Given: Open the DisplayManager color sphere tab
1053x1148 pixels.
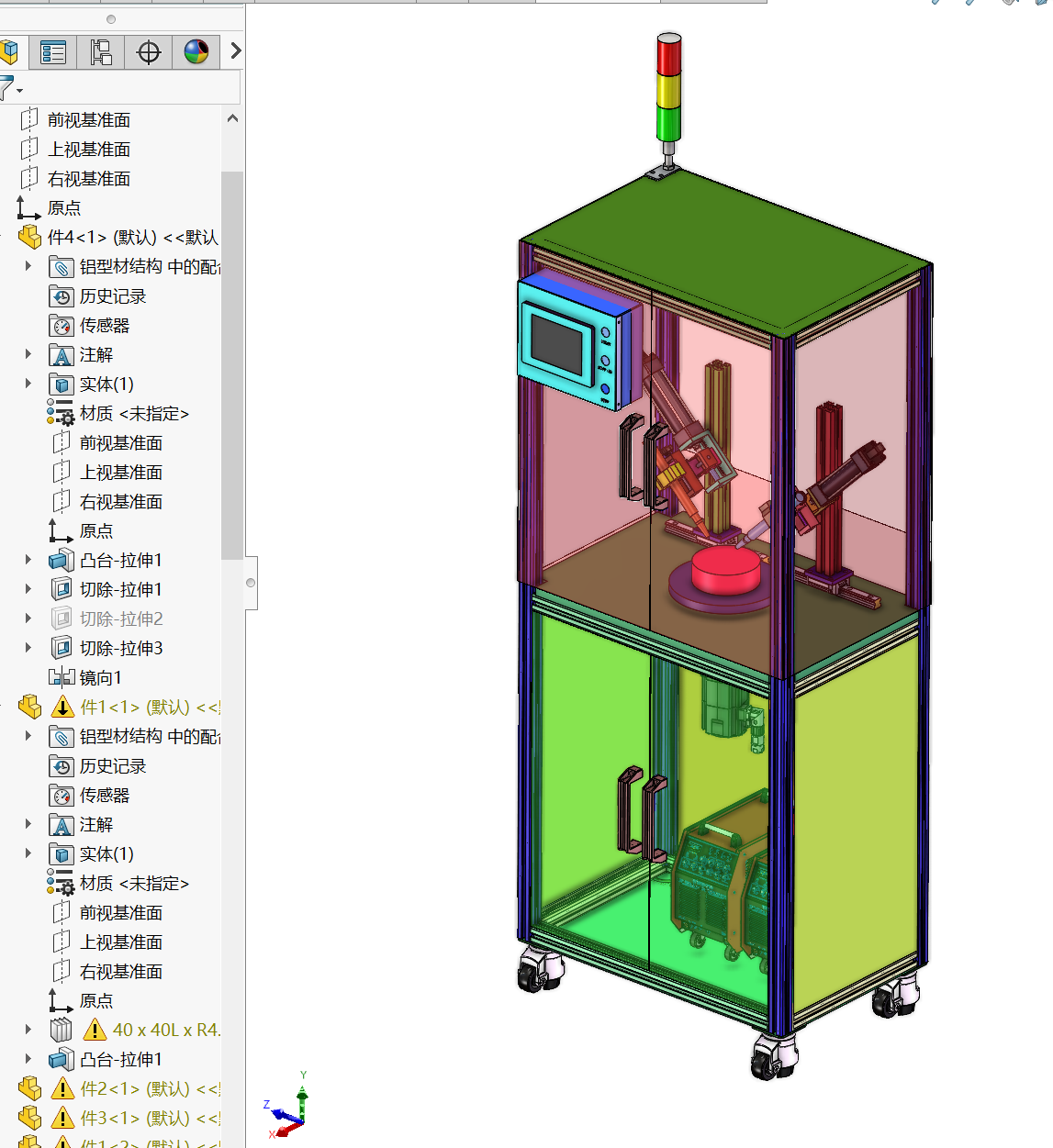Looking at the screenshot, I should coord(196,52).
